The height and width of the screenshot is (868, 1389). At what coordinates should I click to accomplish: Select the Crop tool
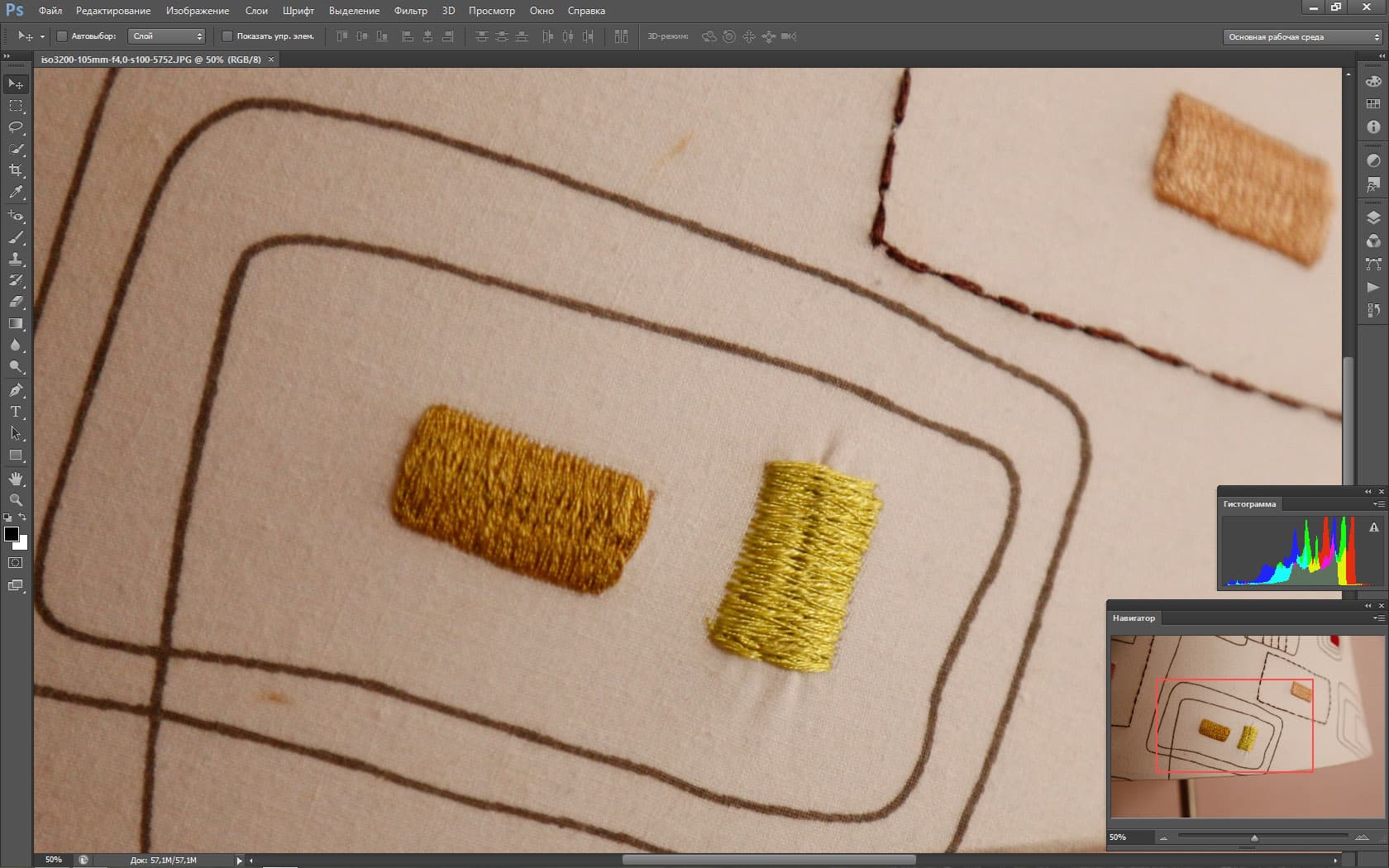coord(16,170)
